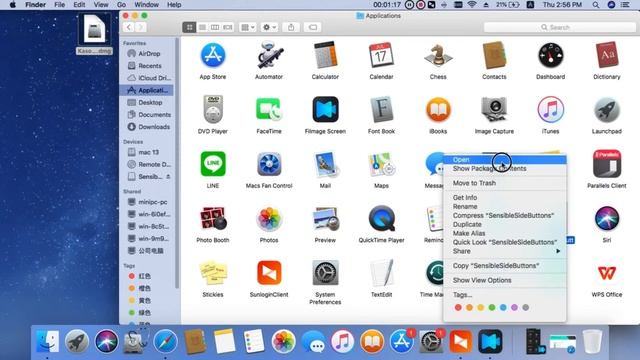Select Siri in the Applications folder
This screenshot has height=360, width=640.
click(x=607, y=218)
